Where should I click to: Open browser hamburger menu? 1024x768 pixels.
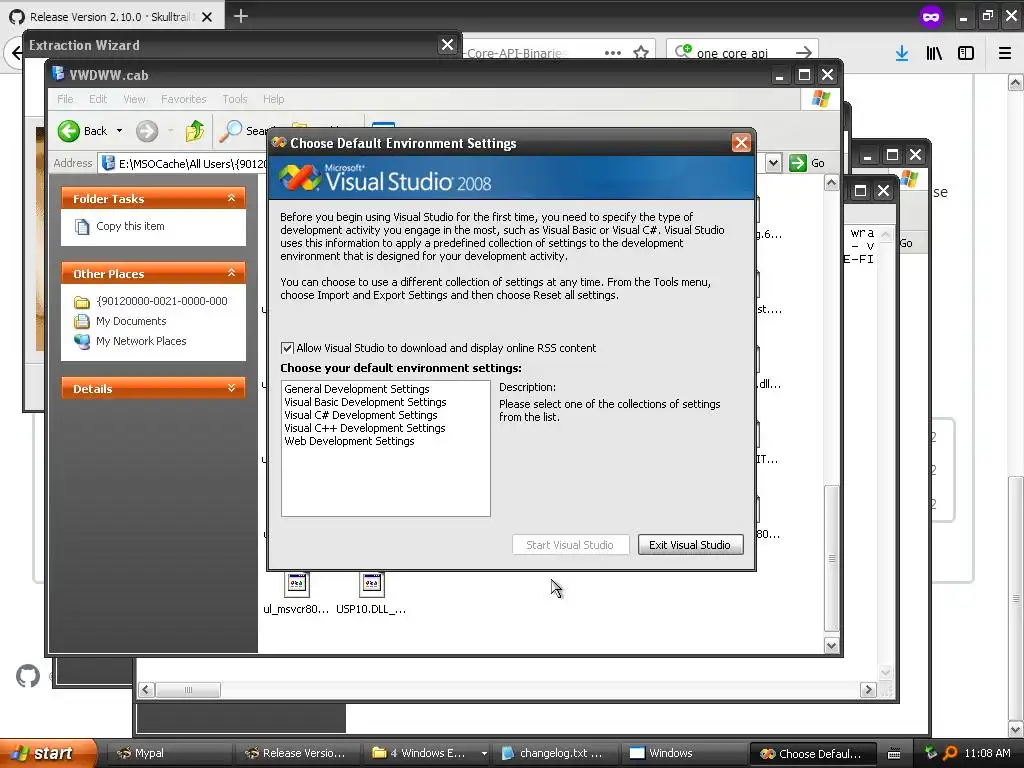1005,53
